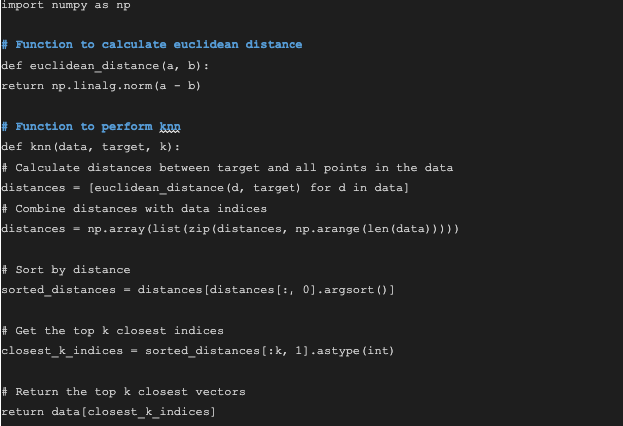This screenshot has width=623, height=426.
Task: Click the blue 'Function to calculate euclidean distance' comment
Action: point(159,45)
